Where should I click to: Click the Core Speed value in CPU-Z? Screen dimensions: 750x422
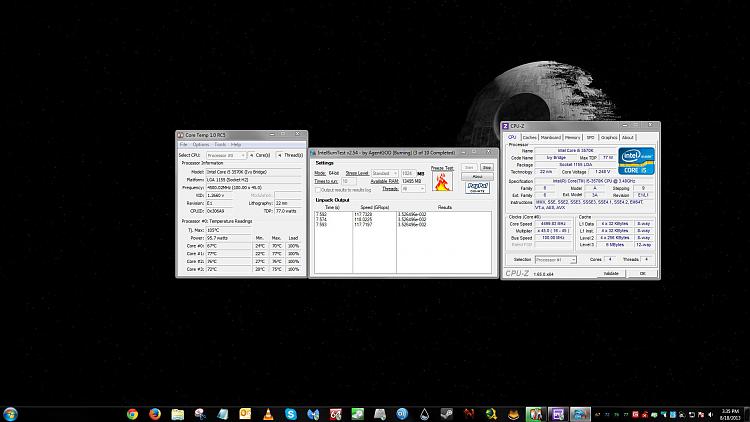click(553, 224)
